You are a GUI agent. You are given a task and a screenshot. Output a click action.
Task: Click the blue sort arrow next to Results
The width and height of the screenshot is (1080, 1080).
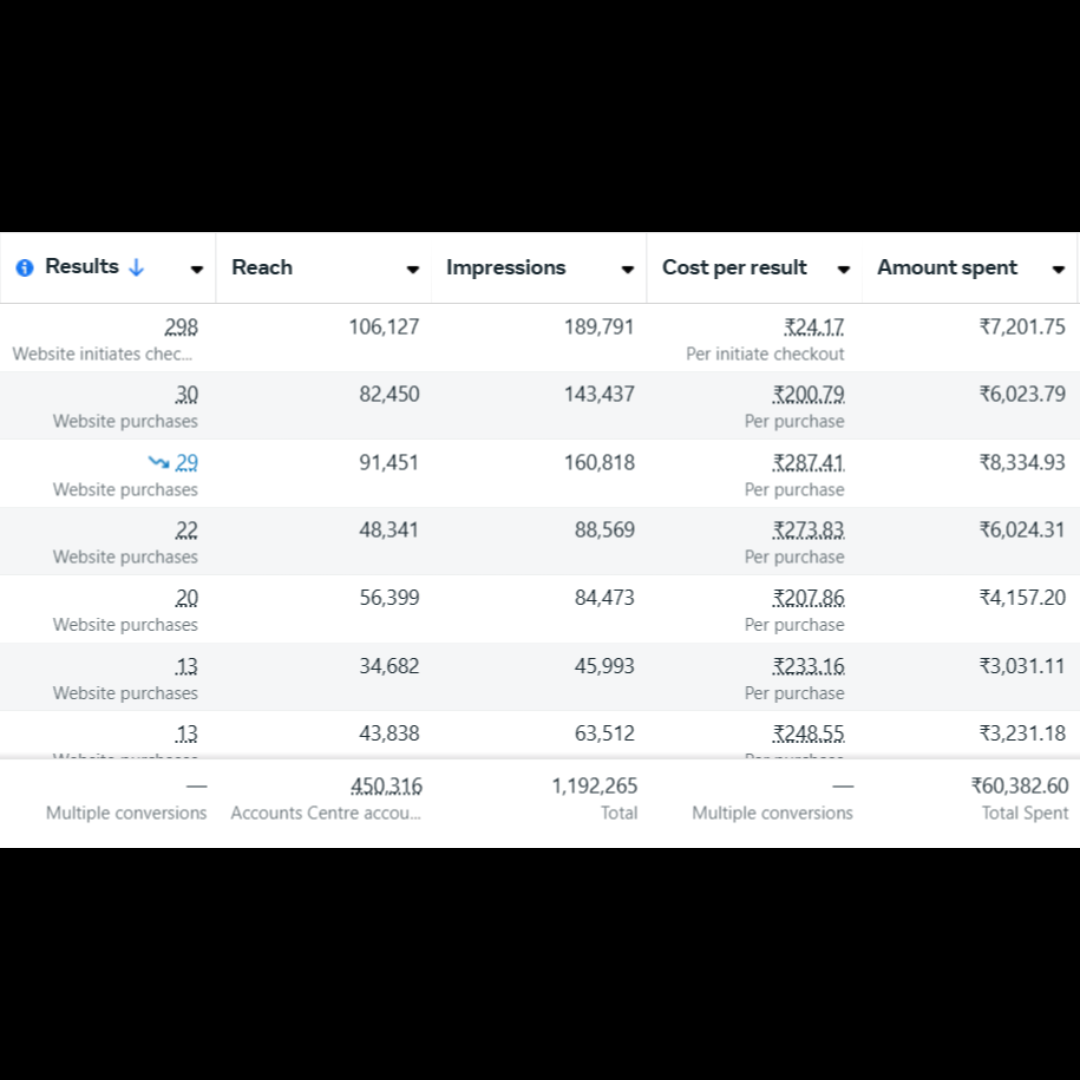pyautogui.click(x=137, y=268)
